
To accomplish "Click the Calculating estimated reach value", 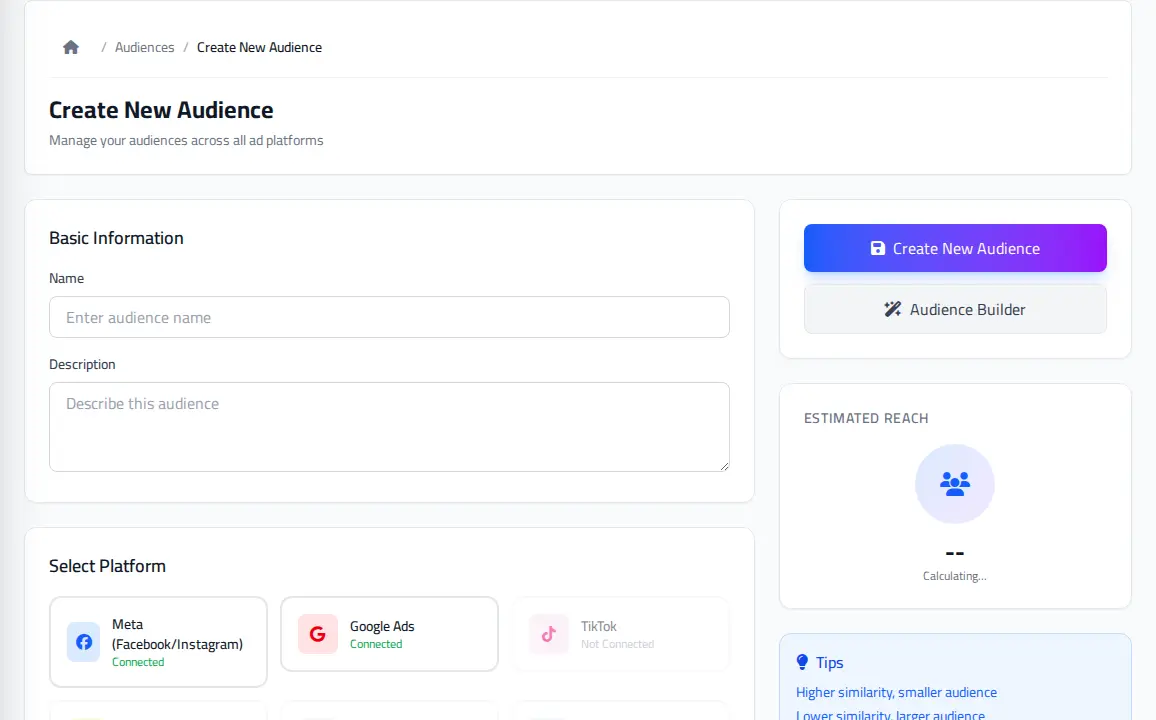I will [x=955, y=576].
